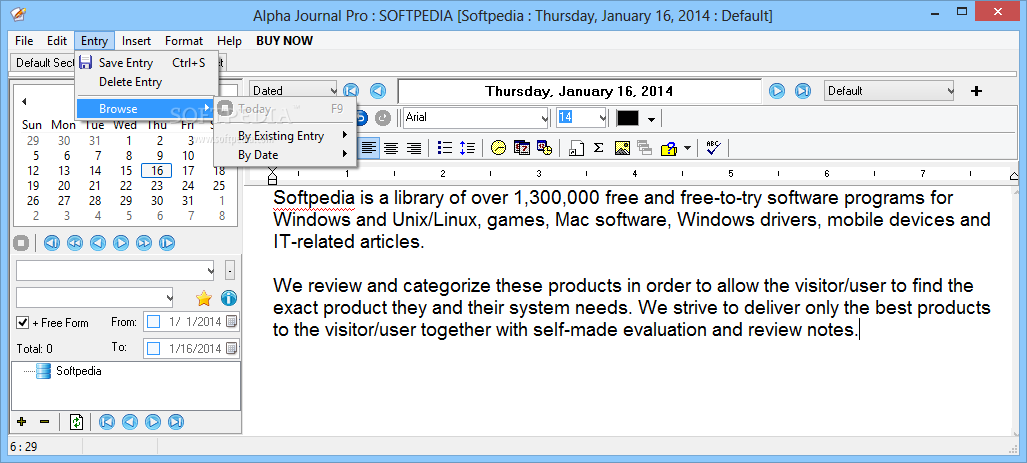Insert current time with yellow clock icon
Screen dimensions: 1027x463
pos(499,148)
